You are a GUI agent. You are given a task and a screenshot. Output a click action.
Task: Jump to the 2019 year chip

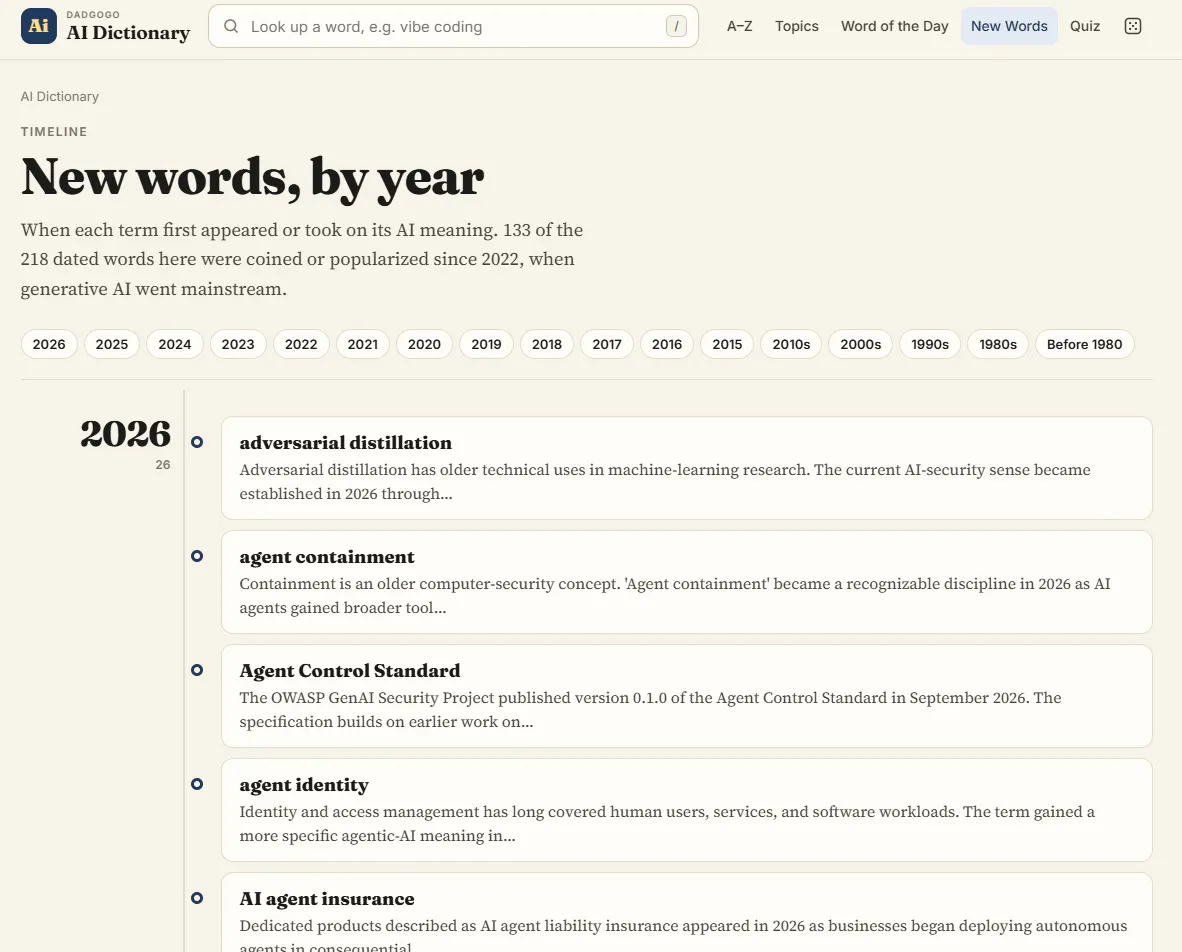(486, 344)
